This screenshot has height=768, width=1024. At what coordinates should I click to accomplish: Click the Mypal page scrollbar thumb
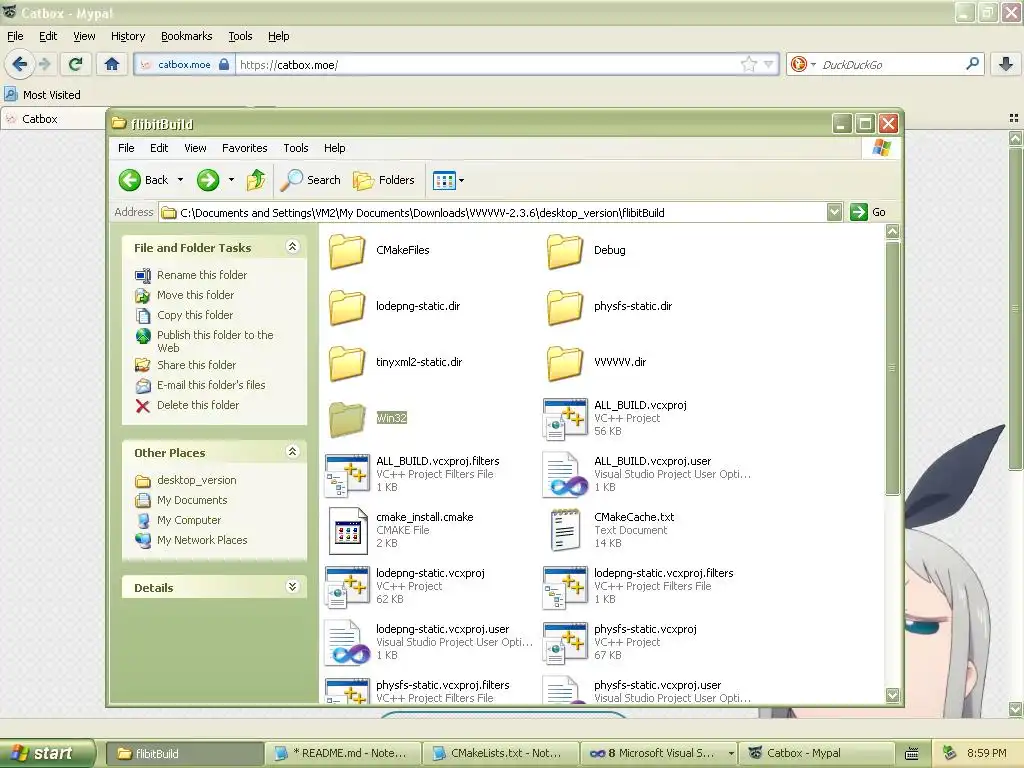pyautogui.click(x=1015, y=307)
